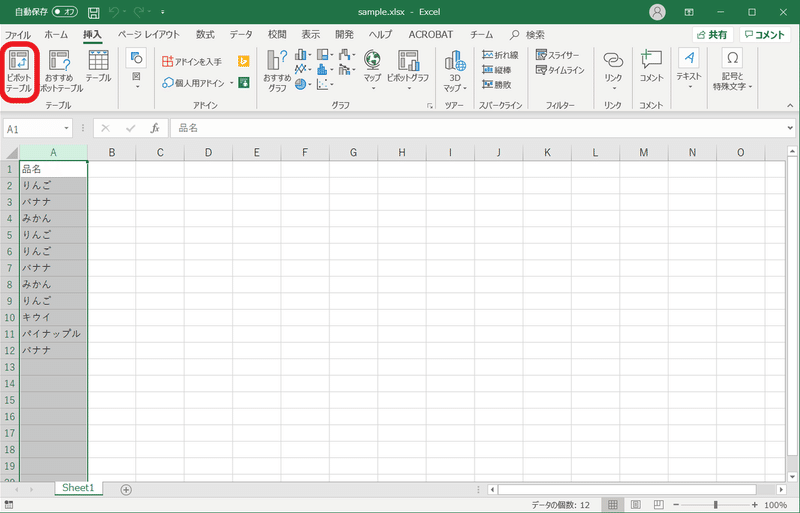Insert a スライサー (Slicer)

click(557, 55)
